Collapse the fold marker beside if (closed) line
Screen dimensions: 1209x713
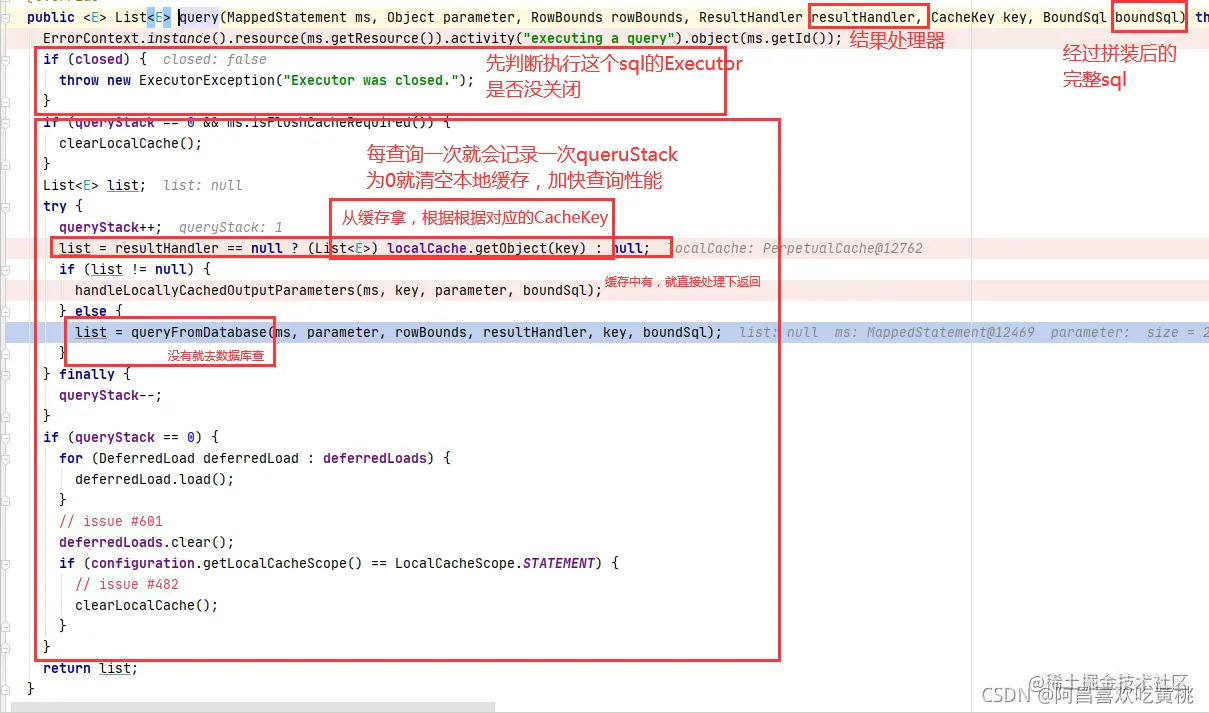click(7, 59)
